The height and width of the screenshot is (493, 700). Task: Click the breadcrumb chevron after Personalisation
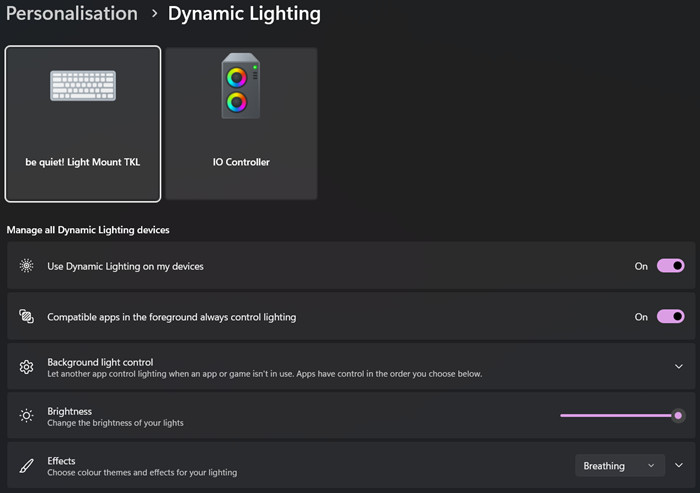coord(154,14)
